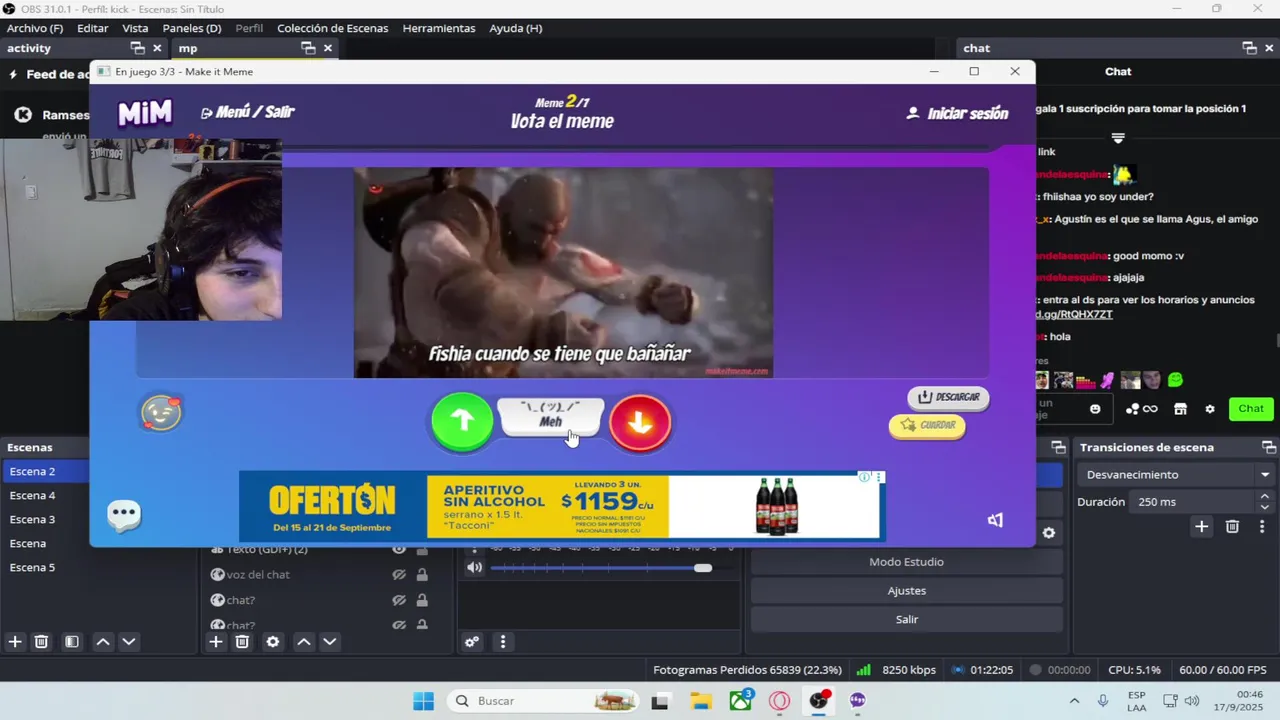Vote Meh on the current meme
1280x720 pixels.
tap(551, 416)
